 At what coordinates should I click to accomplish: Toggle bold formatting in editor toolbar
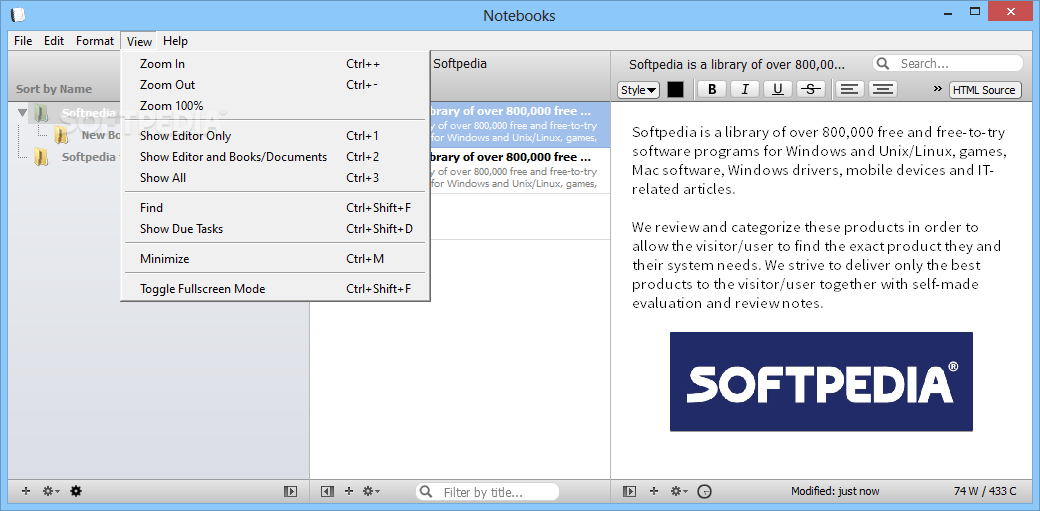tap(712, 90)
